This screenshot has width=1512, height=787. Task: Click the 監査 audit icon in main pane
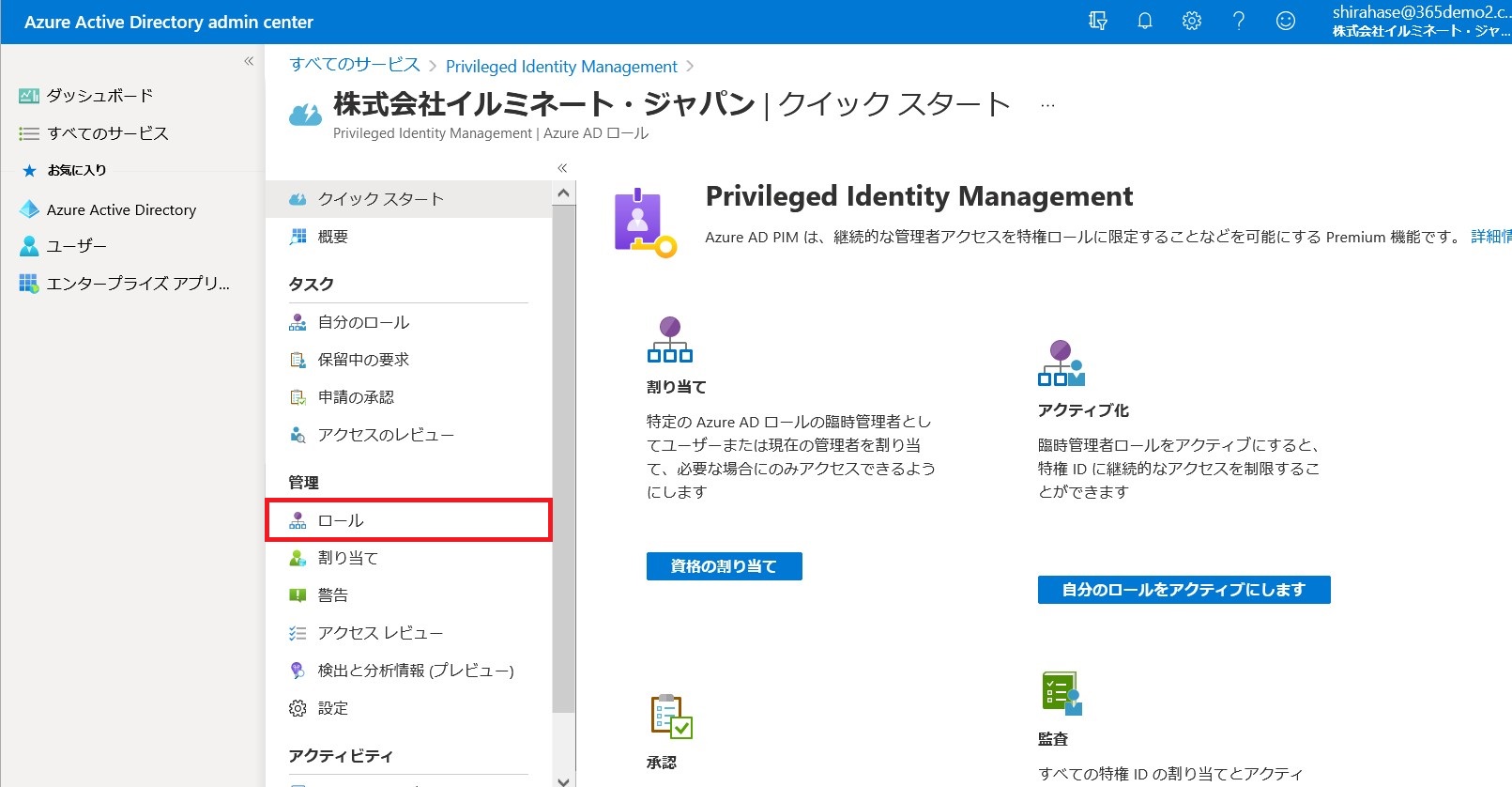point(1062,693)
